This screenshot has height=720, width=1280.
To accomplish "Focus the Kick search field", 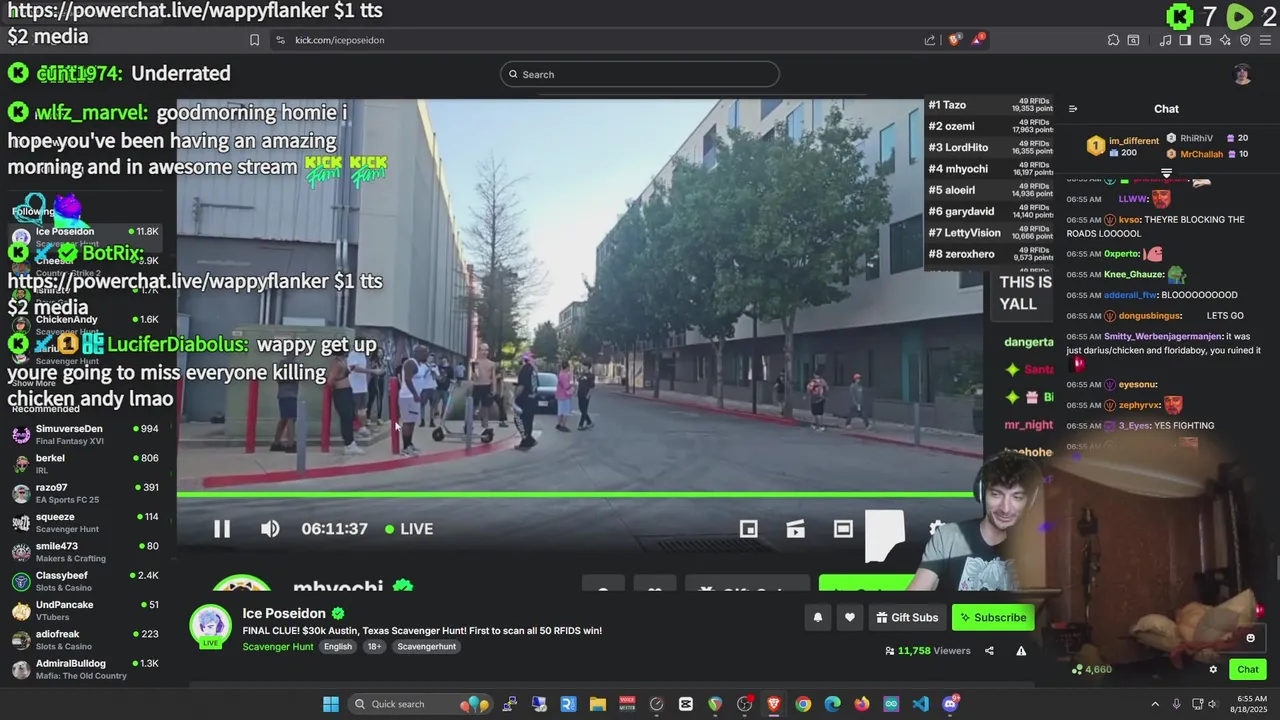I will coord(640,74).
